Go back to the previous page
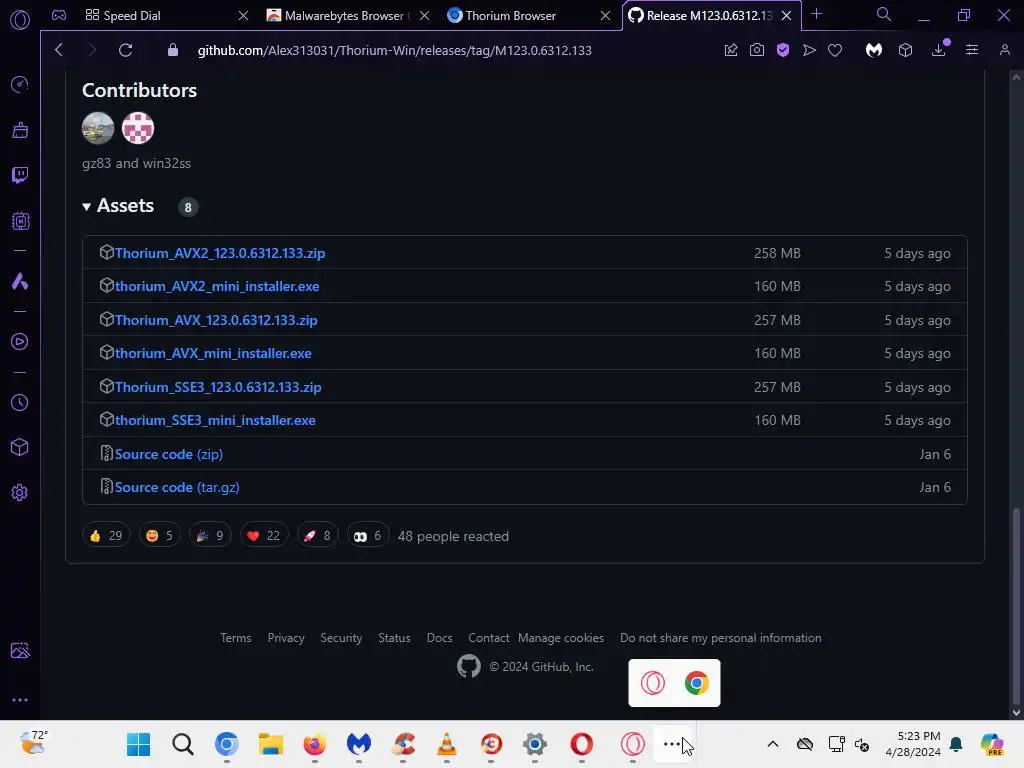This screenshot has height=768, width=1024. tap(59, 50)
